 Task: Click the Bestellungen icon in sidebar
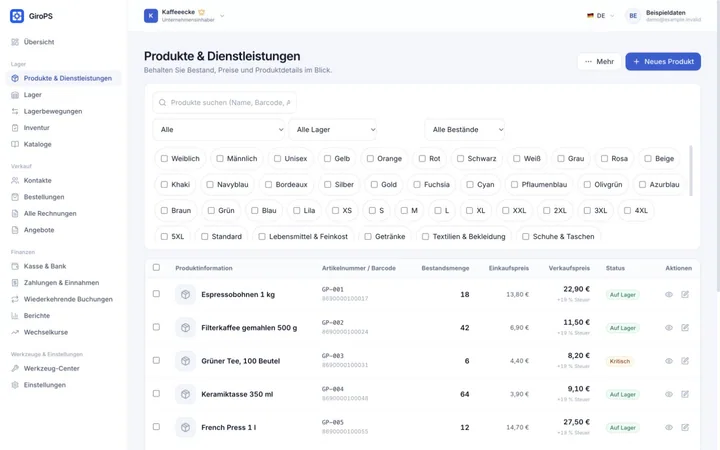pyautogui.click(x=15, y=197)
